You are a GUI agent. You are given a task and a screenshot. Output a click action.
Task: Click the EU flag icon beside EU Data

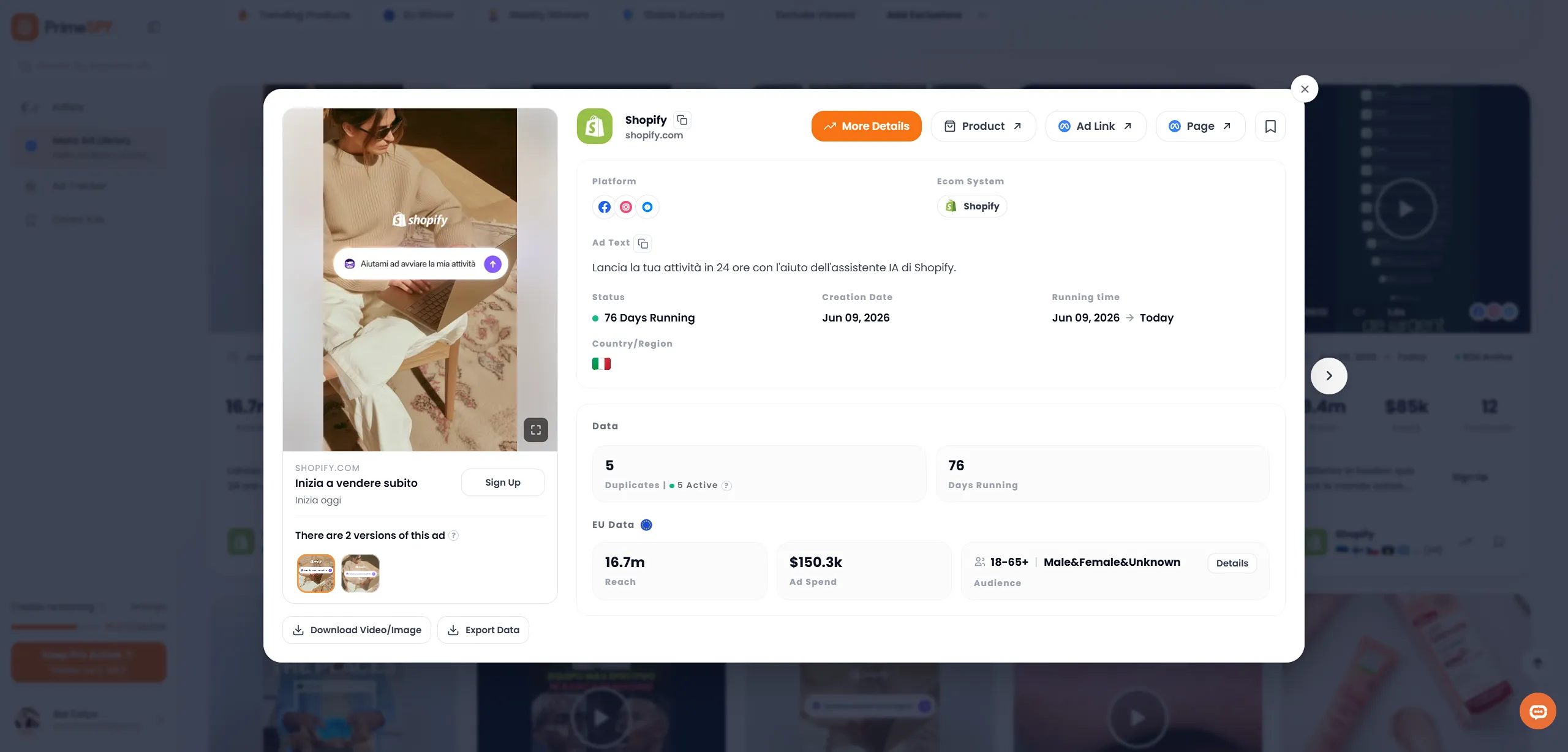pos(646,525)
